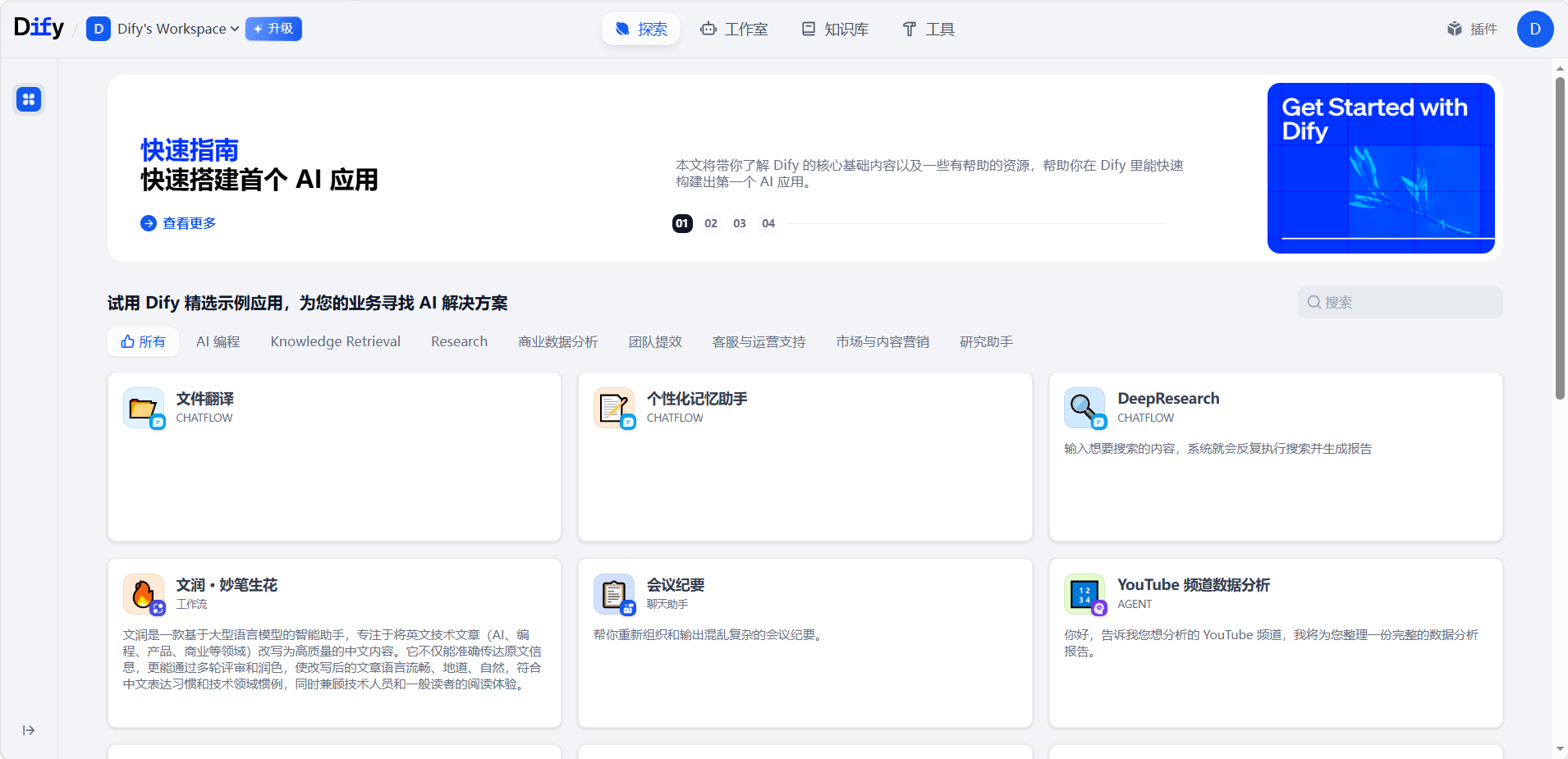Expand the sidebar with the arrow icon
Viewport: 1568px width, 759px height.
(x=29, y=730)
